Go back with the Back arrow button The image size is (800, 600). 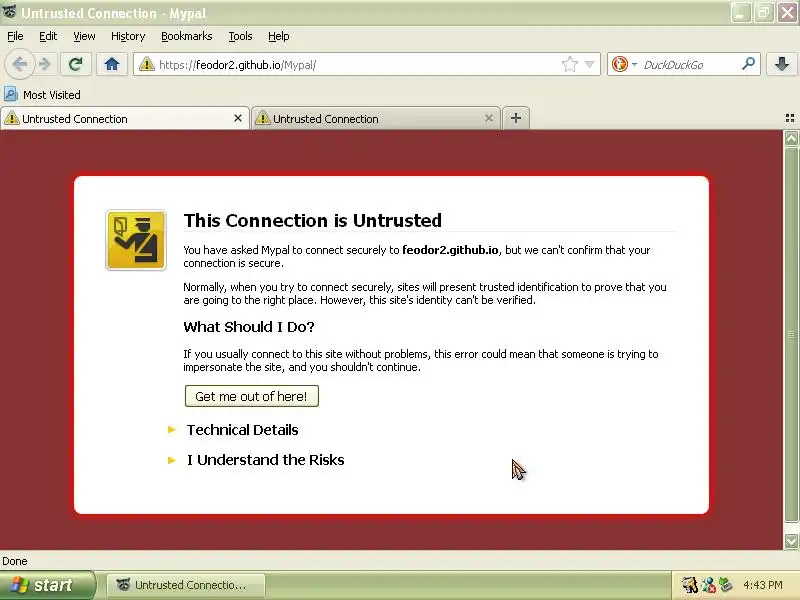point(20,65)
